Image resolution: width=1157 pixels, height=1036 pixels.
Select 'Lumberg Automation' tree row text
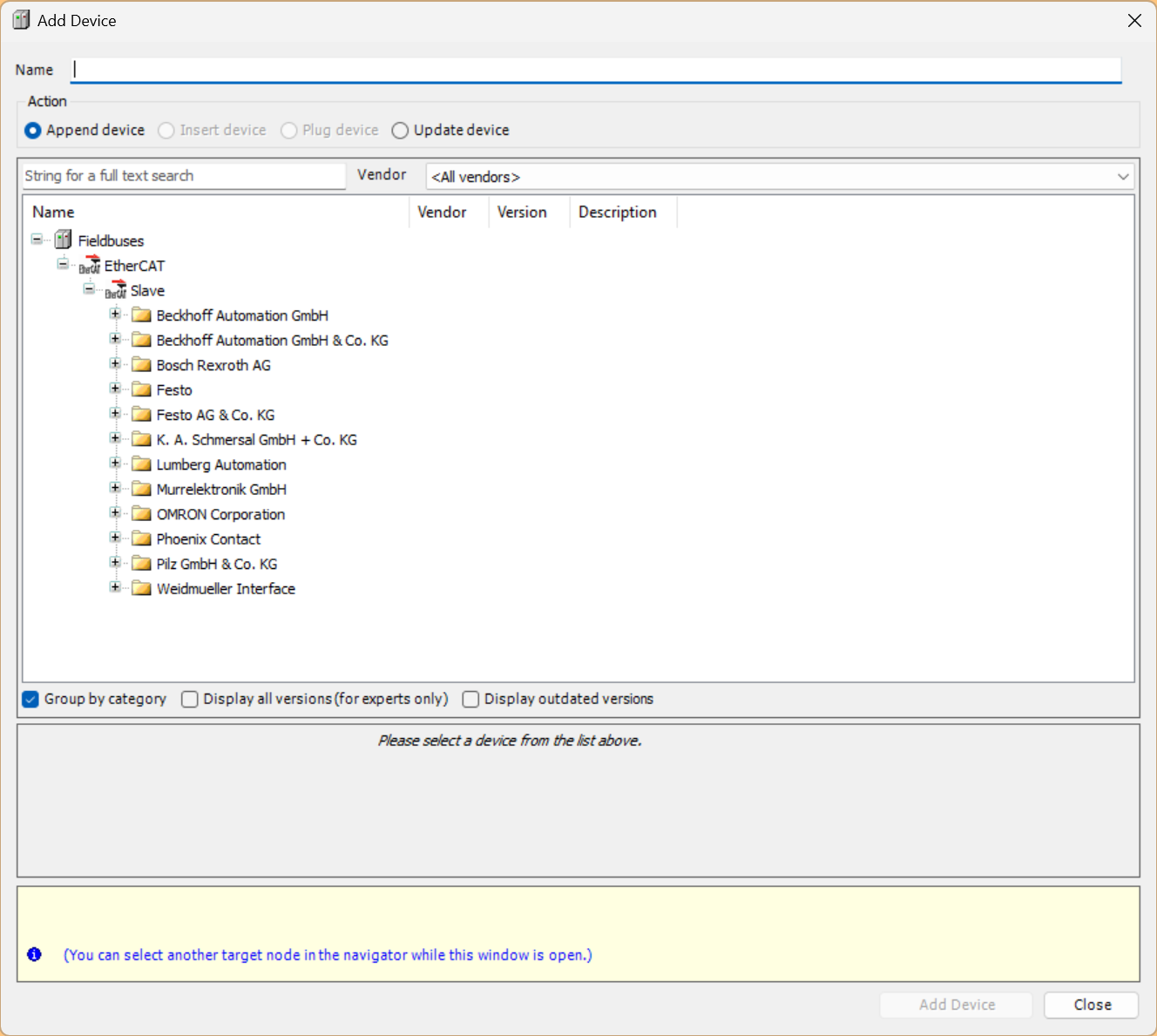point(221,464)
